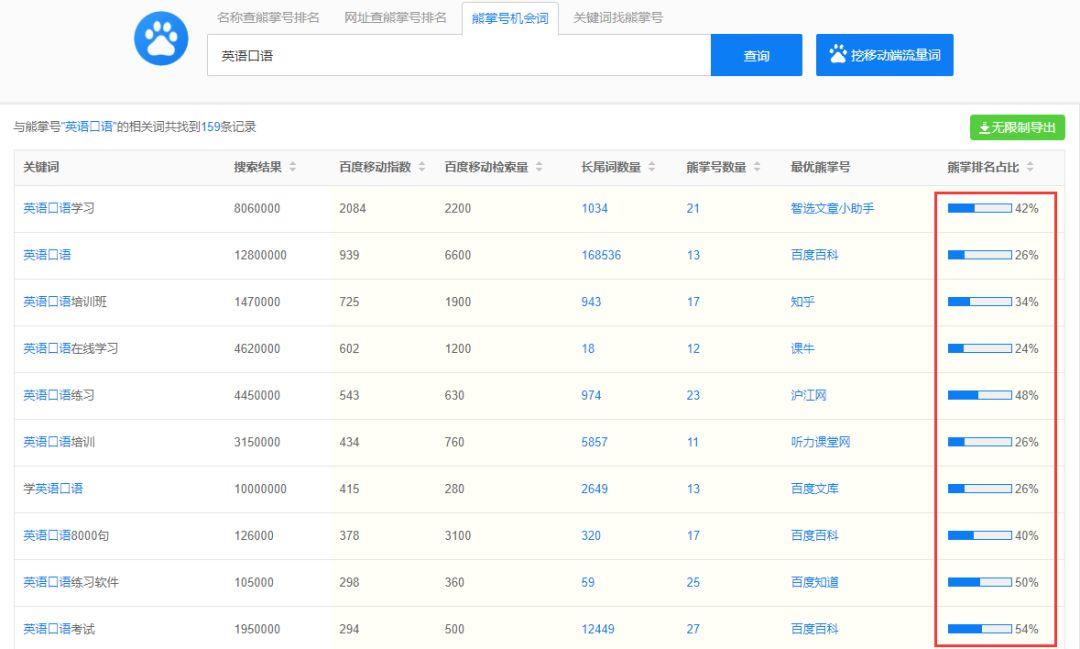Click the 50% ranking progress bar
The image size is (1080, 649).
pos(980,582)
